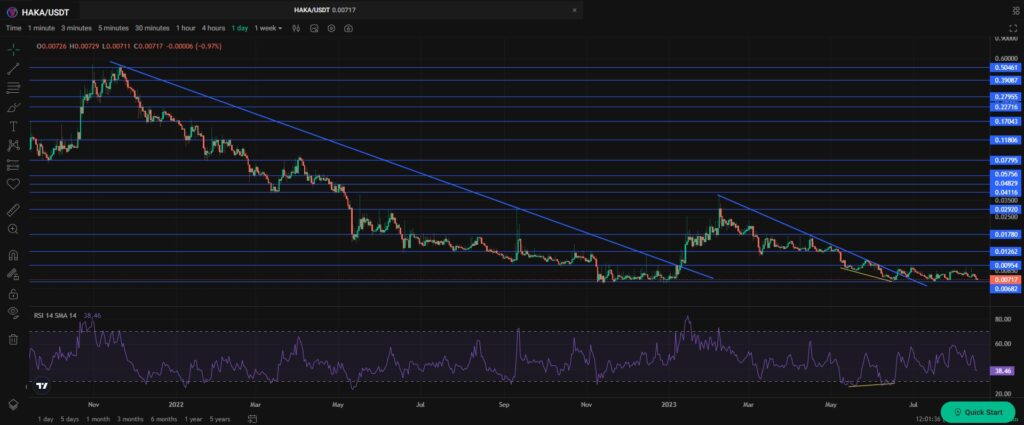Screen dimensions: 1024x425
Task: Select the Time chart option
Action: (14, 28)
